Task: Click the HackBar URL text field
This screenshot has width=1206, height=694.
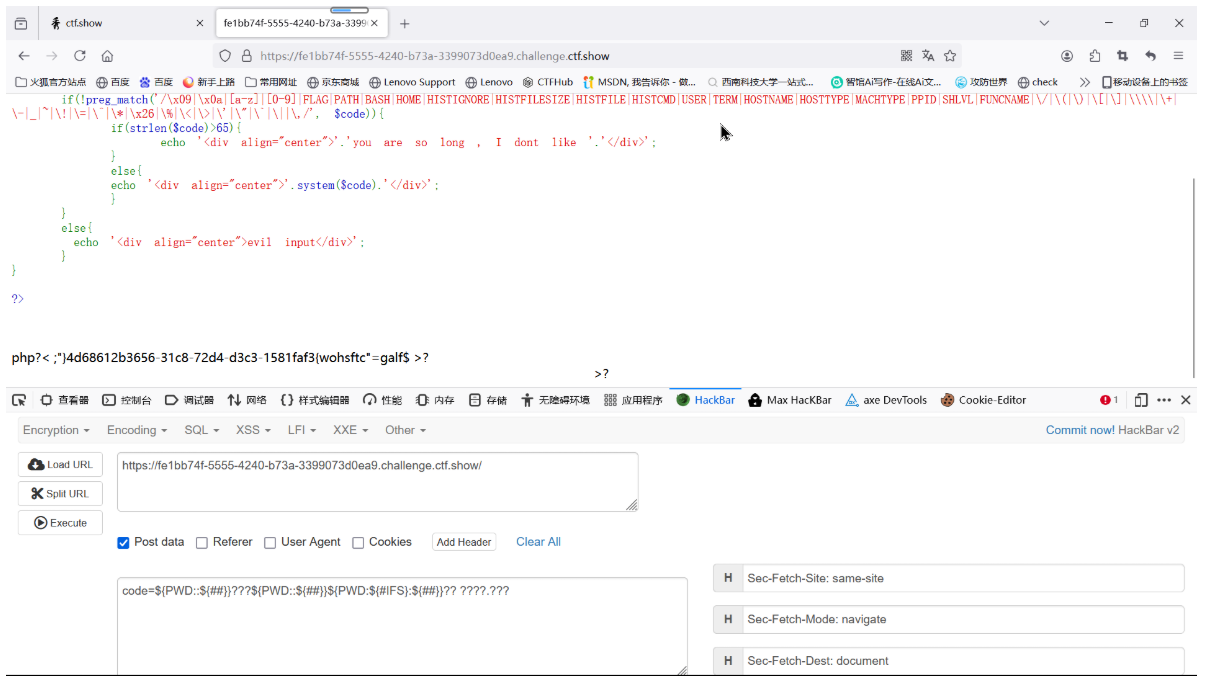Action: click(378, 482)
